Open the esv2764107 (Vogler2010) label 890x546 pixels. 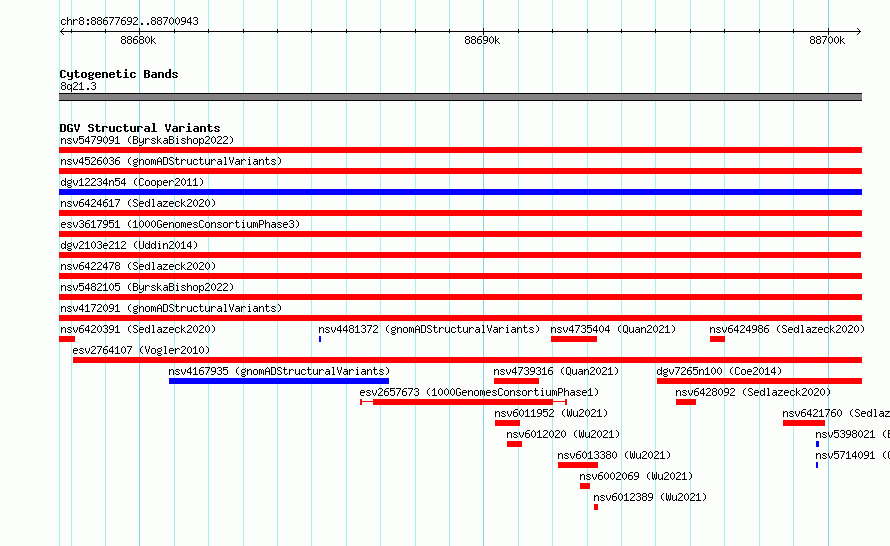(x=141, y=350)
